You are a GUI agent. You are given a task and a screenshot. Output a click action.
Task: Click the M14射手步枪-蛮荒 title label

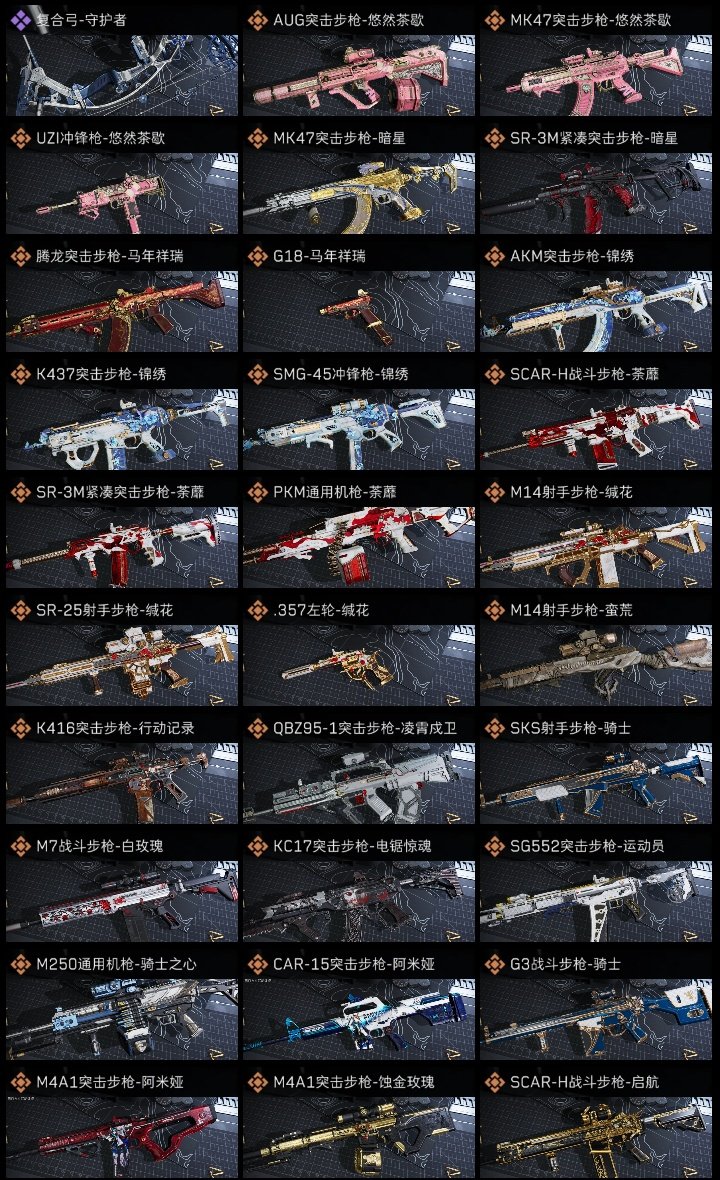pos(571,610)
